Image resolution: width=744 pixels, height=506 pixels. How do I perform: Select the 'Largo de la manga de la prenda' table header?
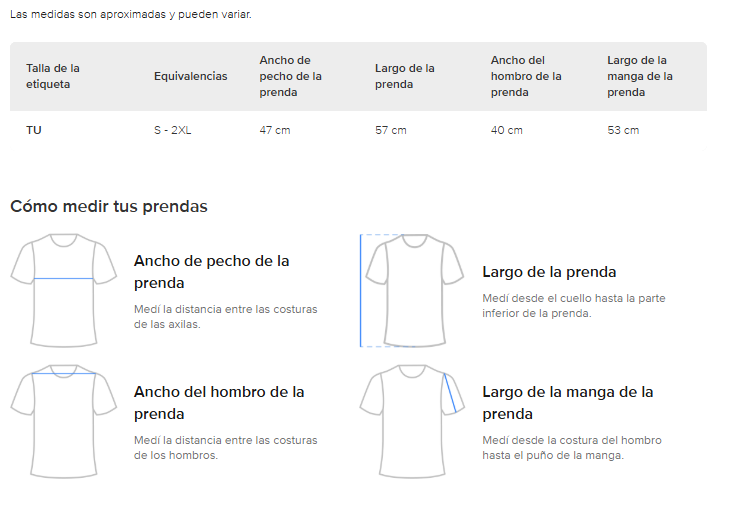pos(640,76)
